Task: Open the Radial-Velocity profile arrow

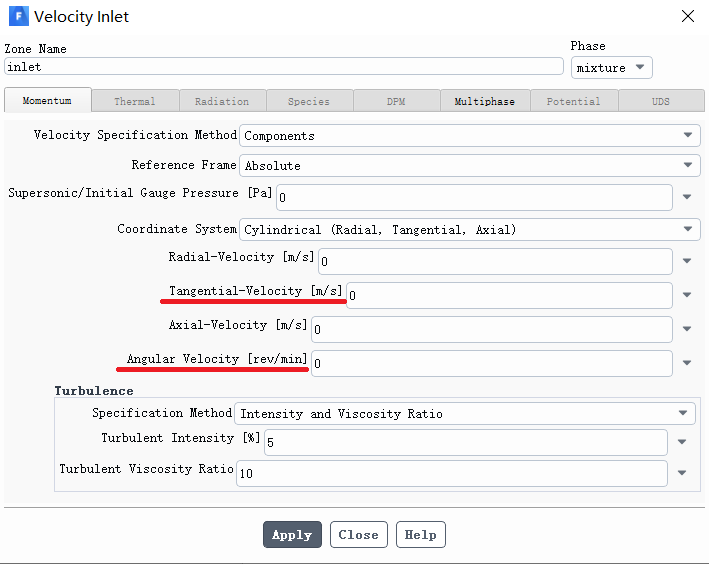Action: 687,262
